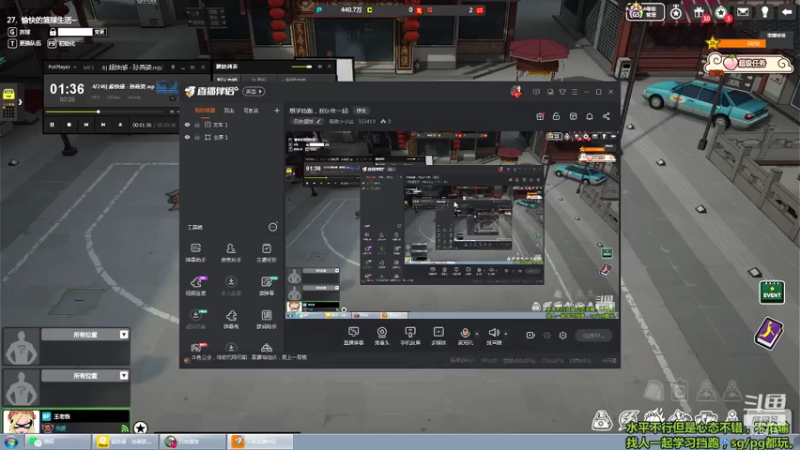Open game mail envelope icon
Screen dimensions: 800x450
click(x=743, y=12)
